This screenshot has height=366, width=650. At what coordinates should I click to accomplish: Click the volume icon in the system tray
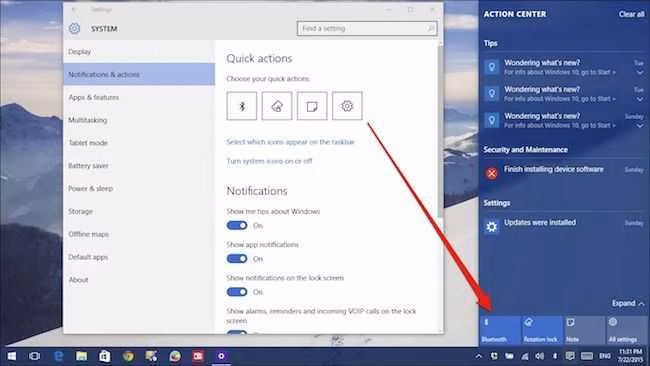point(540,356)
